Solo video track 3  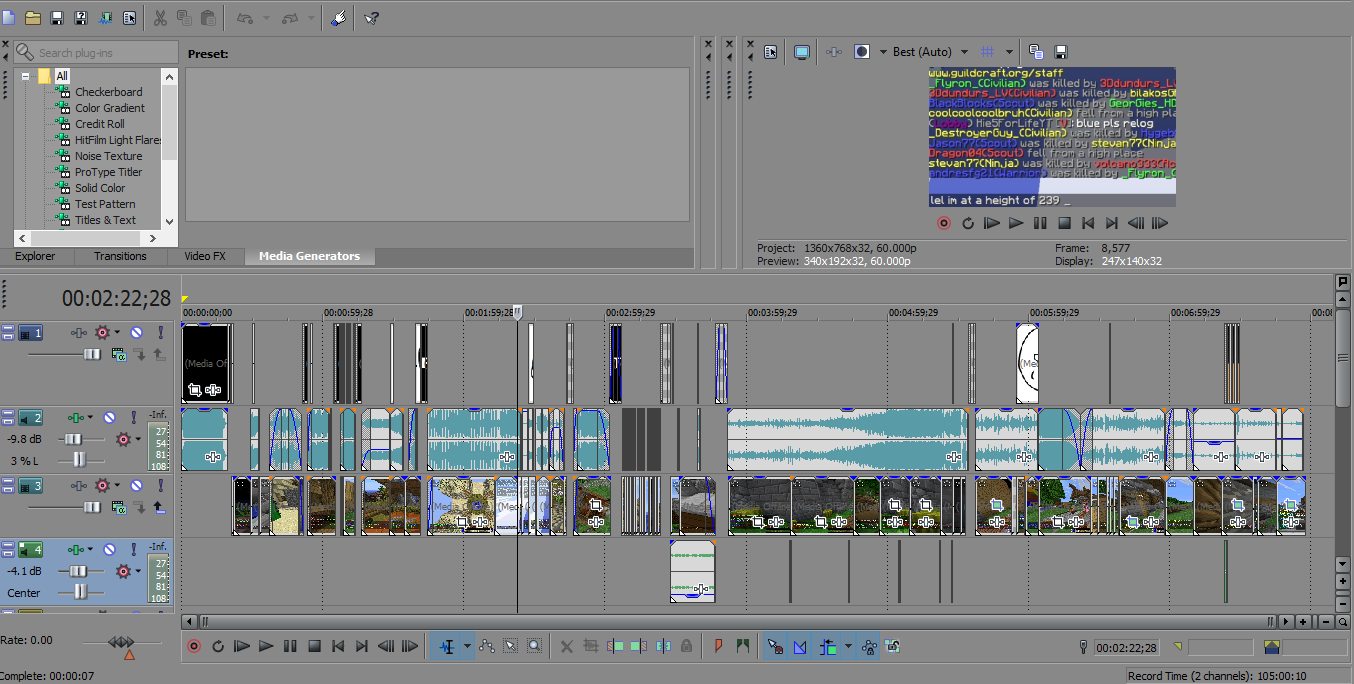(160, 485)
